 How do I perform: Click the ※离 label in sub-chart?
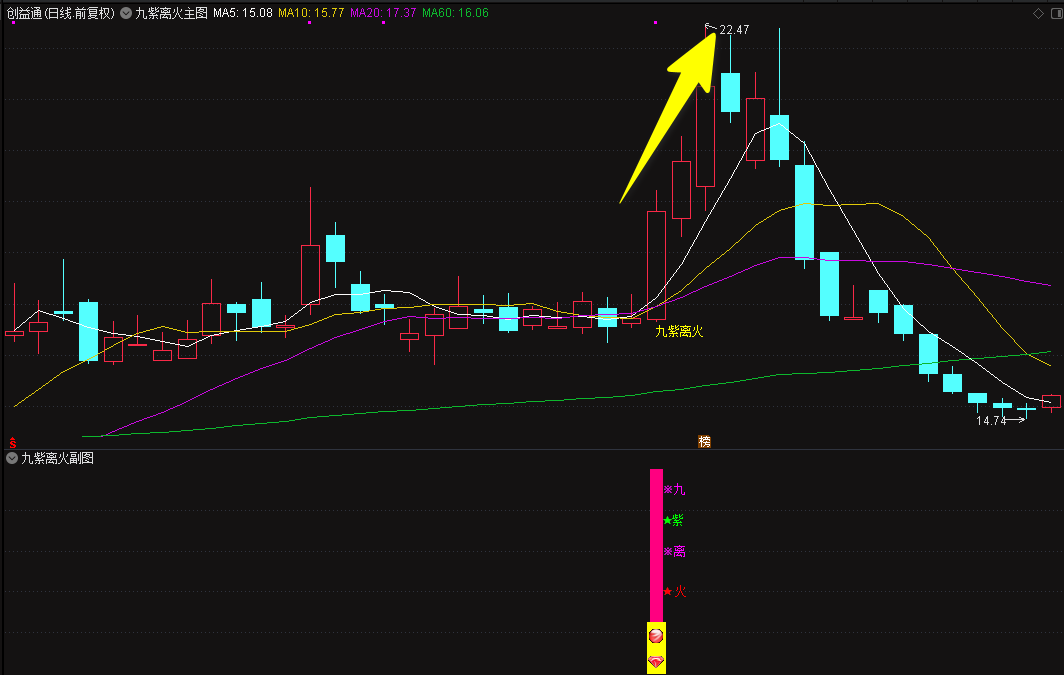tap(674, 552)
